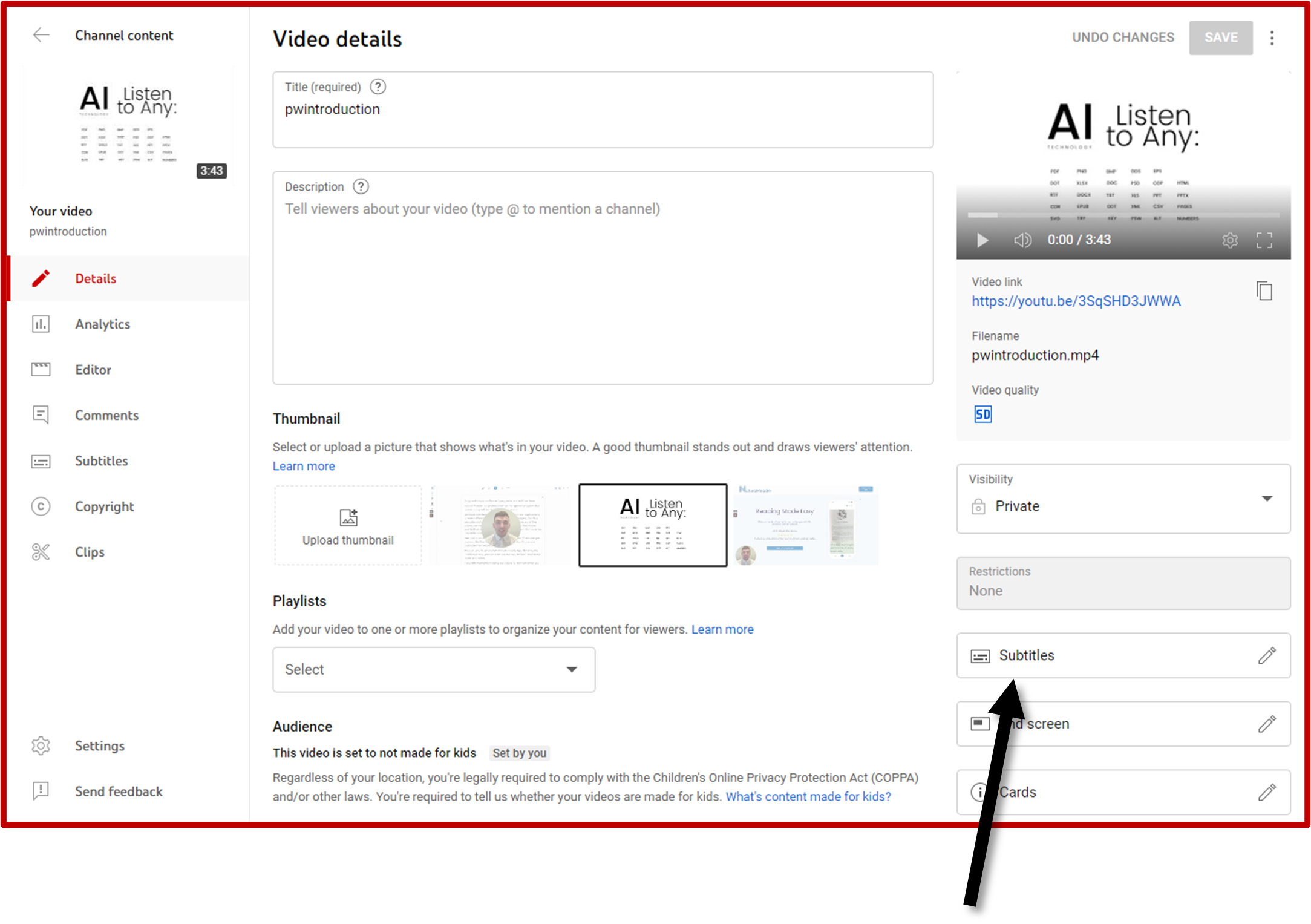Click the video preview progress bar
Image resolution: width=1311 pixels, height=924 pixels.
point(1123,215)
